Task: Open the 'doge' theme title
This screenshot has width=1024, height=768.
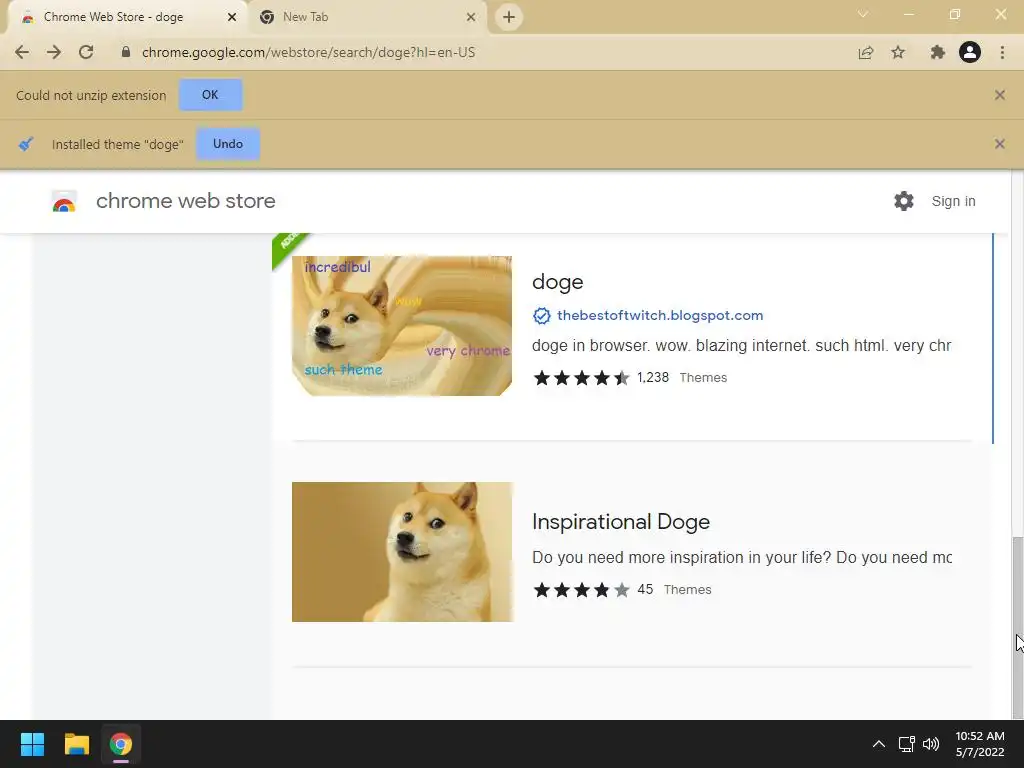Action: tap(557, 282)
